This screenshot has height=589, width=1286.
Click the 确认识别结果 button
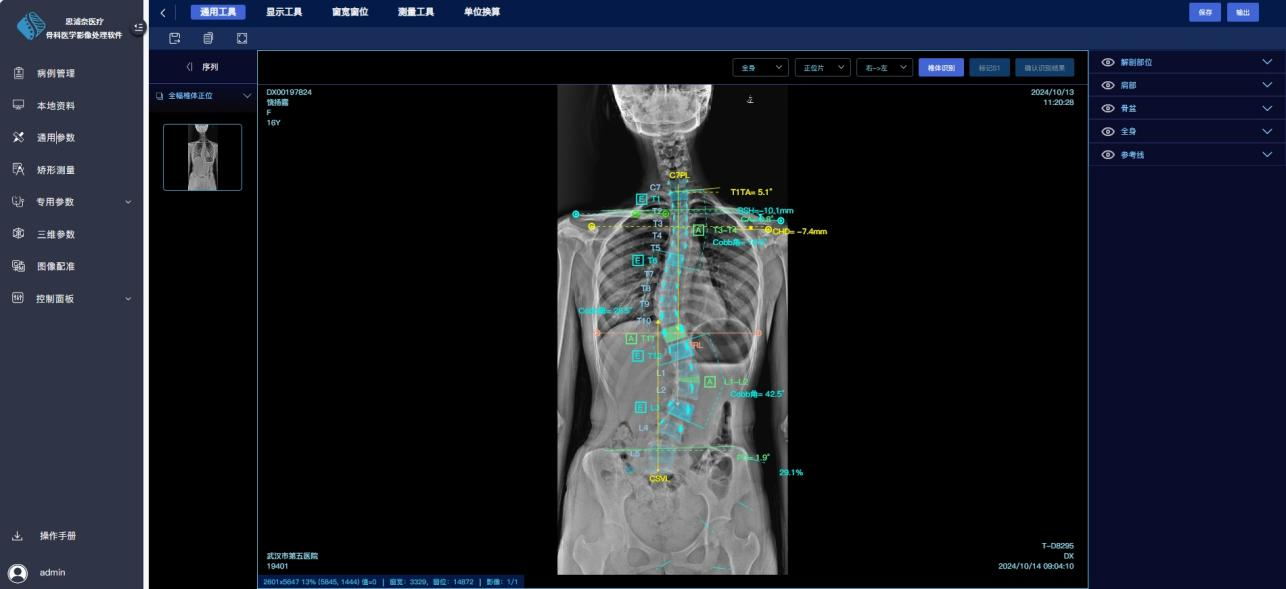pos(1045,68)
